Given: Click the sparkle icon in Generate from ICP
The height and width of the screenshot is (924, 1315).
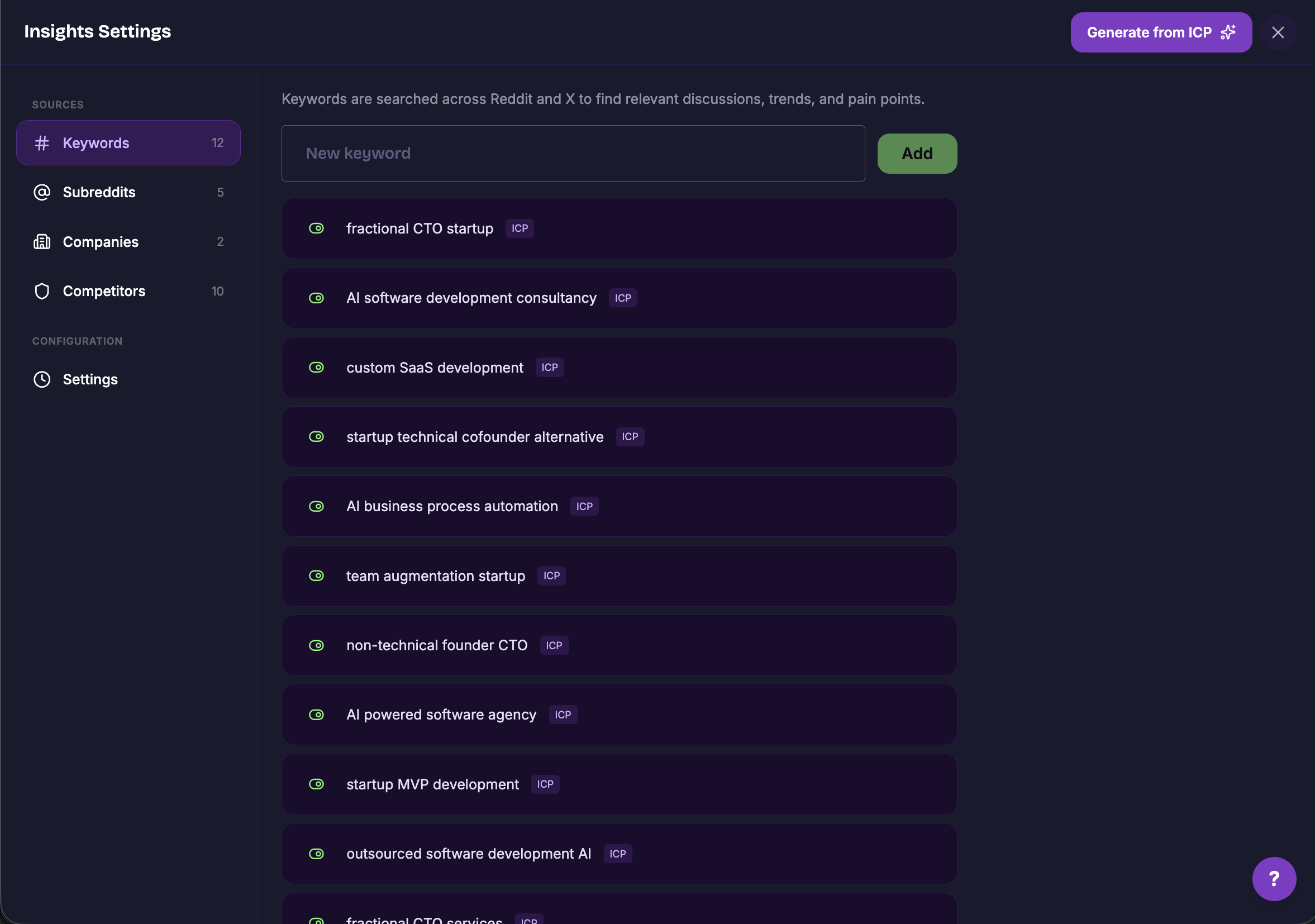Looking at the screenshot, I should point(1228,32).
